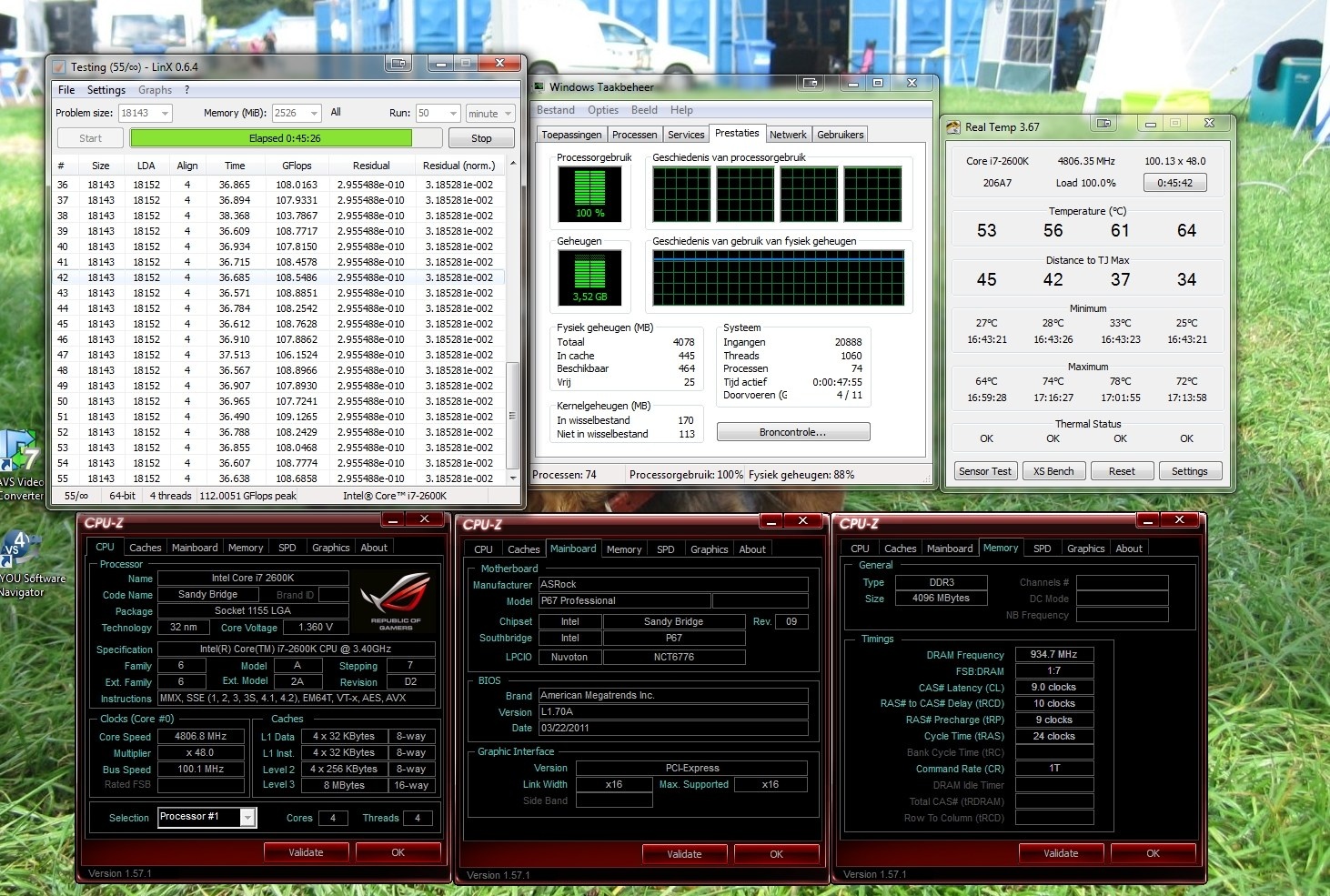Open Graphics tab in the CPU-Z Mainboard-info window
1330x896 pixels.
(x=709, y=549)
